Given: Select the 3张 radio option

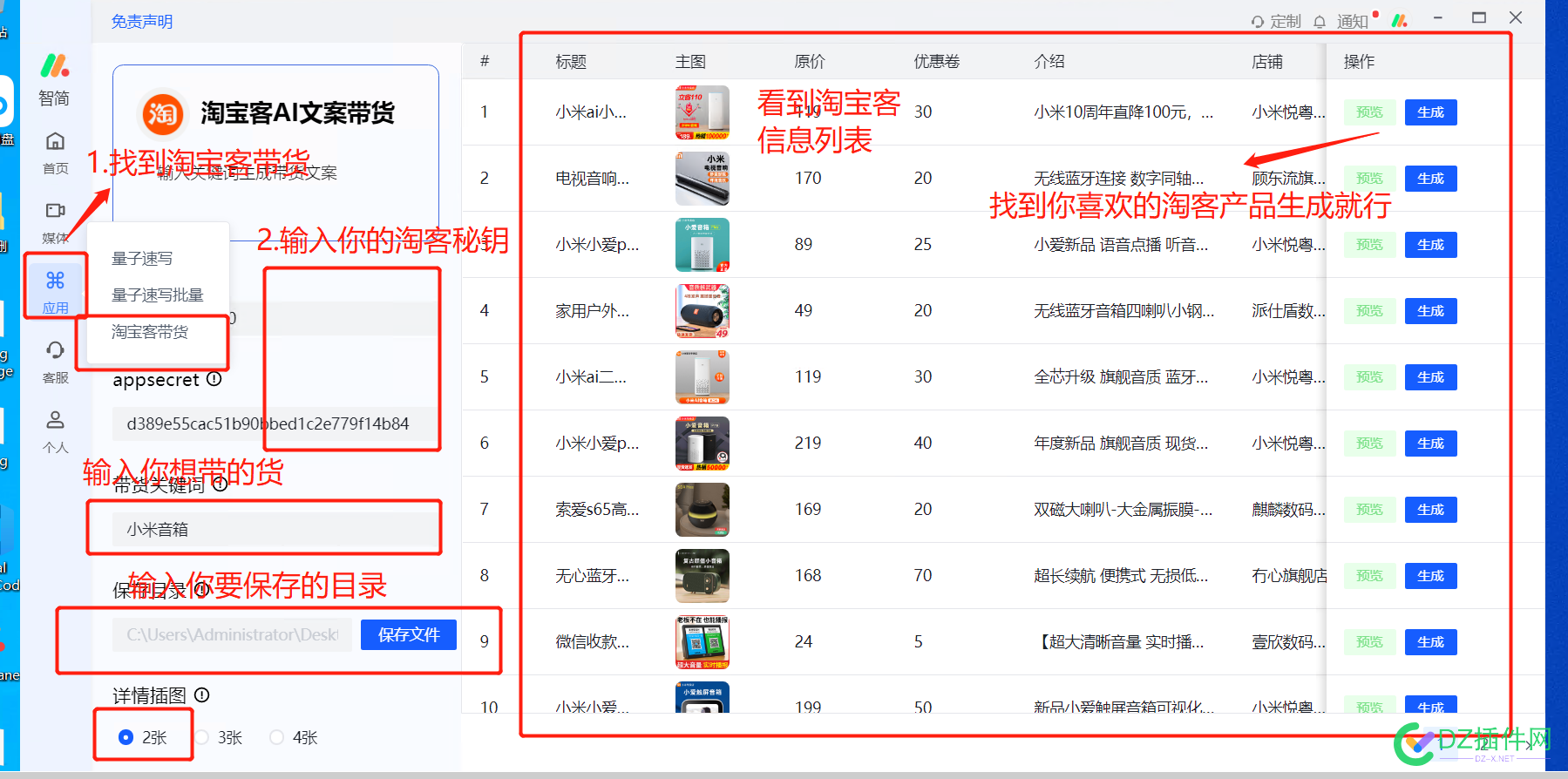Looking at the screenshot, I should coord(201,737).
